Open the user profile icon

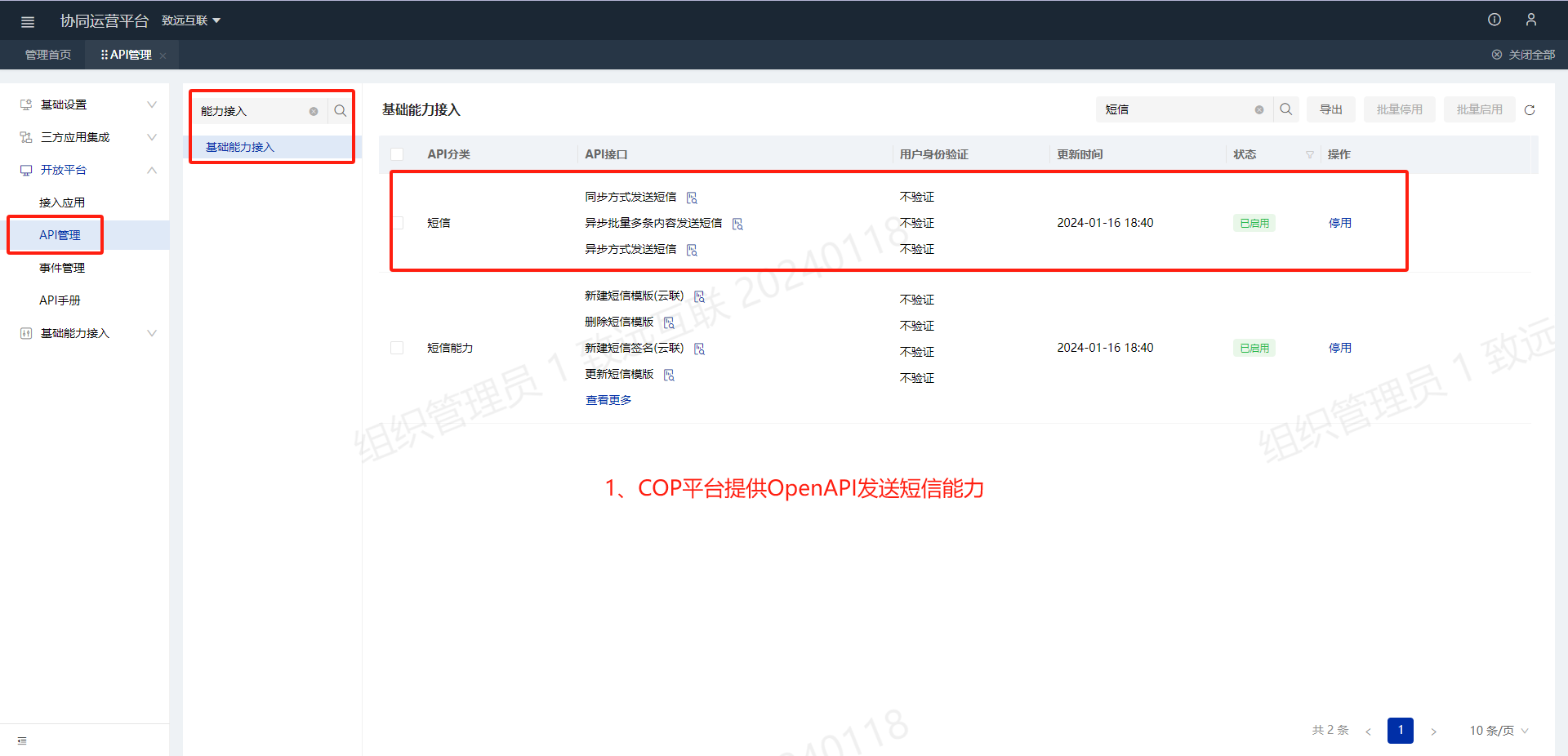(1531, 20)
